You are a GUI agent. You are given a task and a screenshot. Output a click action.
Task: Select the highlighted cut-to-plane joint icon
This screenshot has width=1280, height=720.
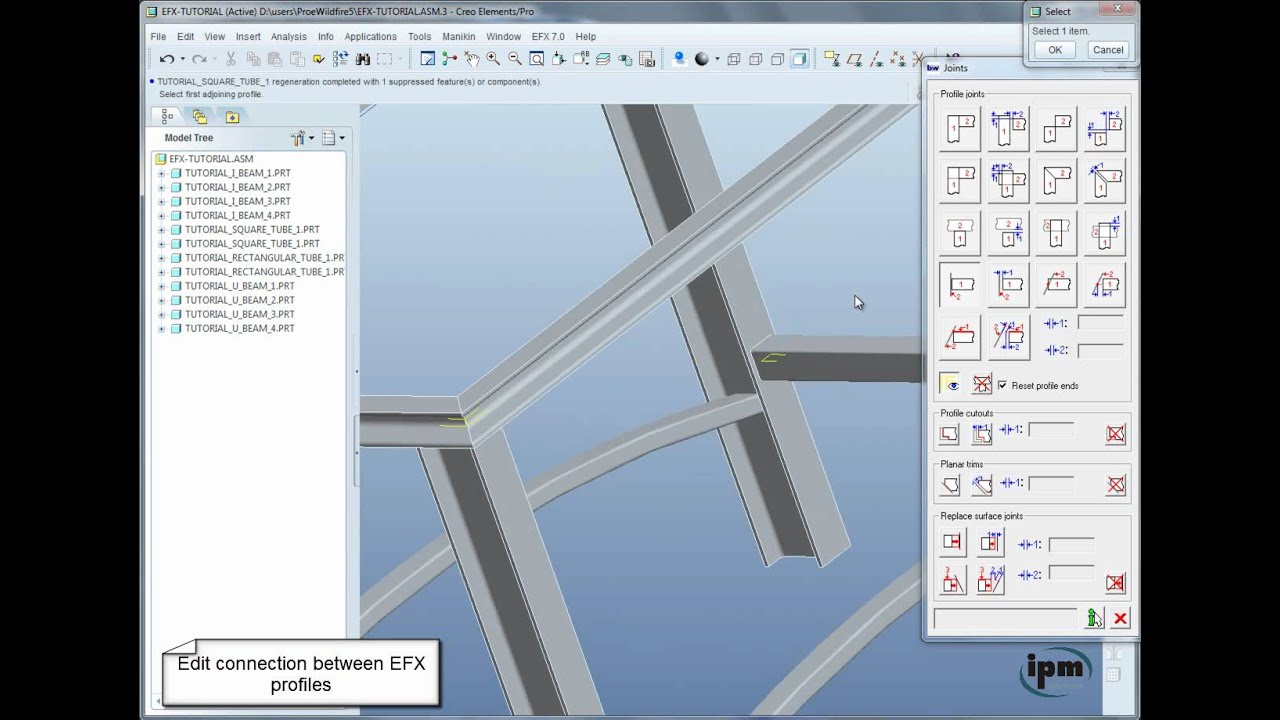click(x=960, y=285)
